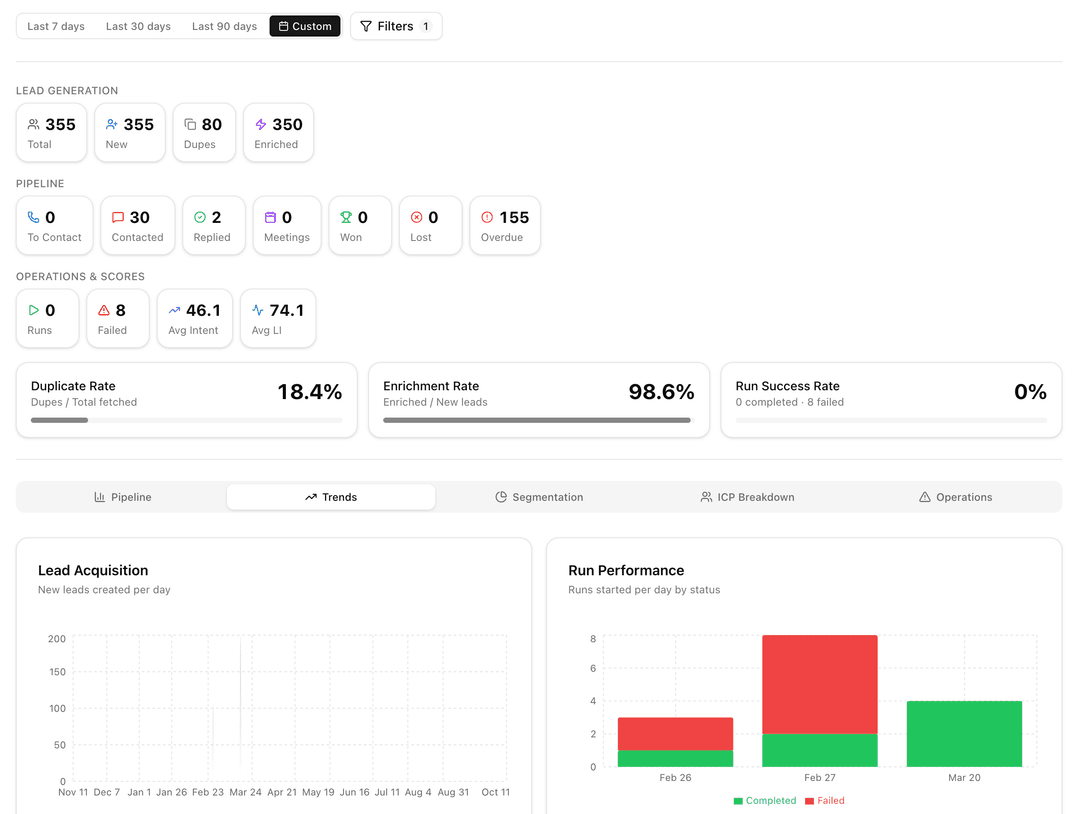Click the To Contact phone icon

pyautogui.click(x=33, y=218)
